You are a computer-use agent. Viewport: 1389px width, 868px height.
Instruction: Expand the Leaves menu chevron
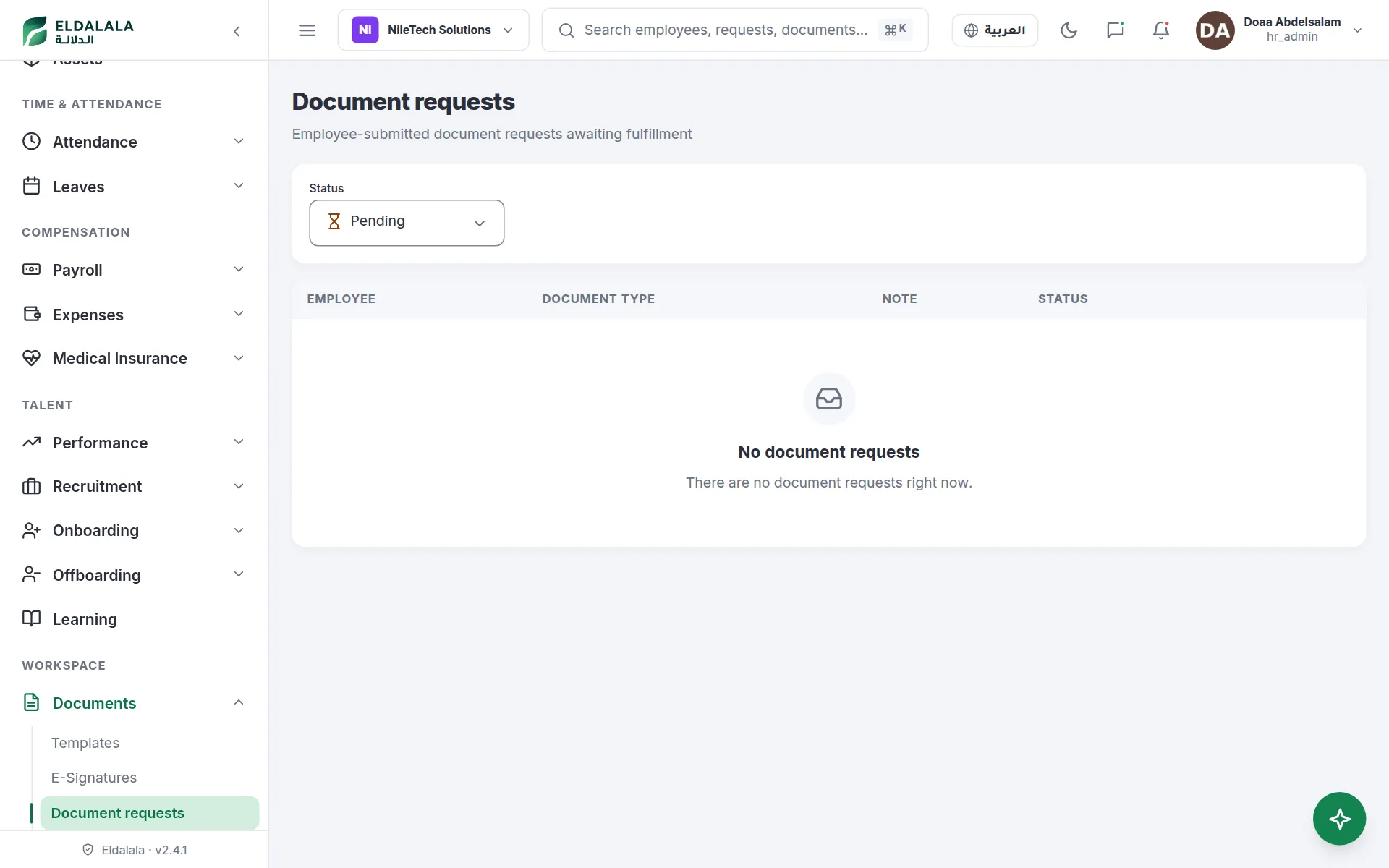tap(239, 186)
